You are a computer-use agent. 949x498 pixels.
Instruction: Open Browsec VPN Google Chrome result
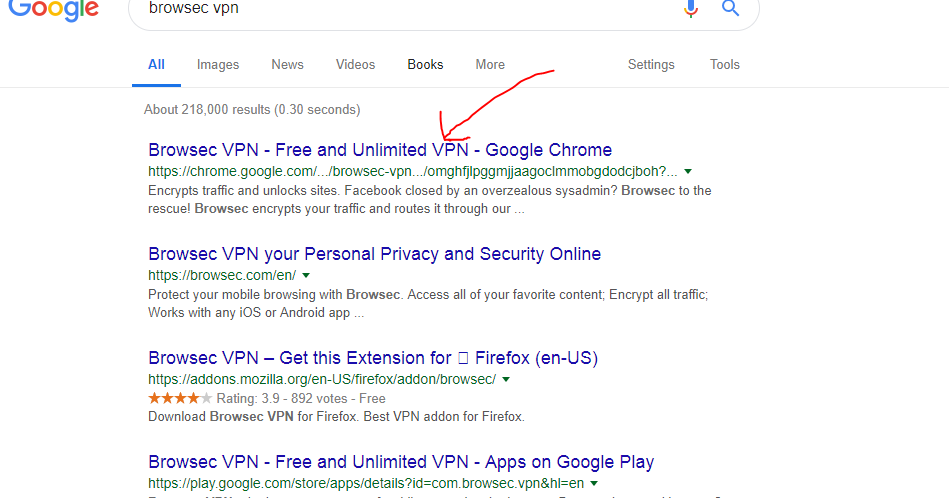380,149
